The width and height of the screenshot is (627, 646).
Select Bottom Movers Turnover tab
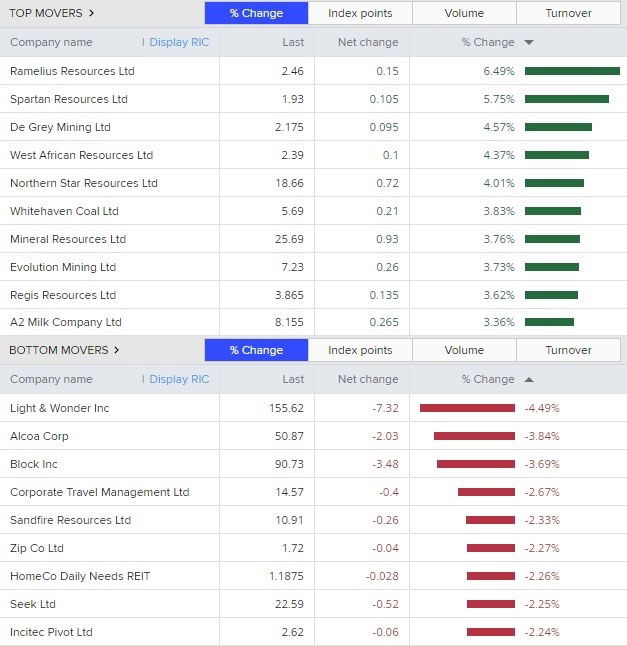[569, 350]
